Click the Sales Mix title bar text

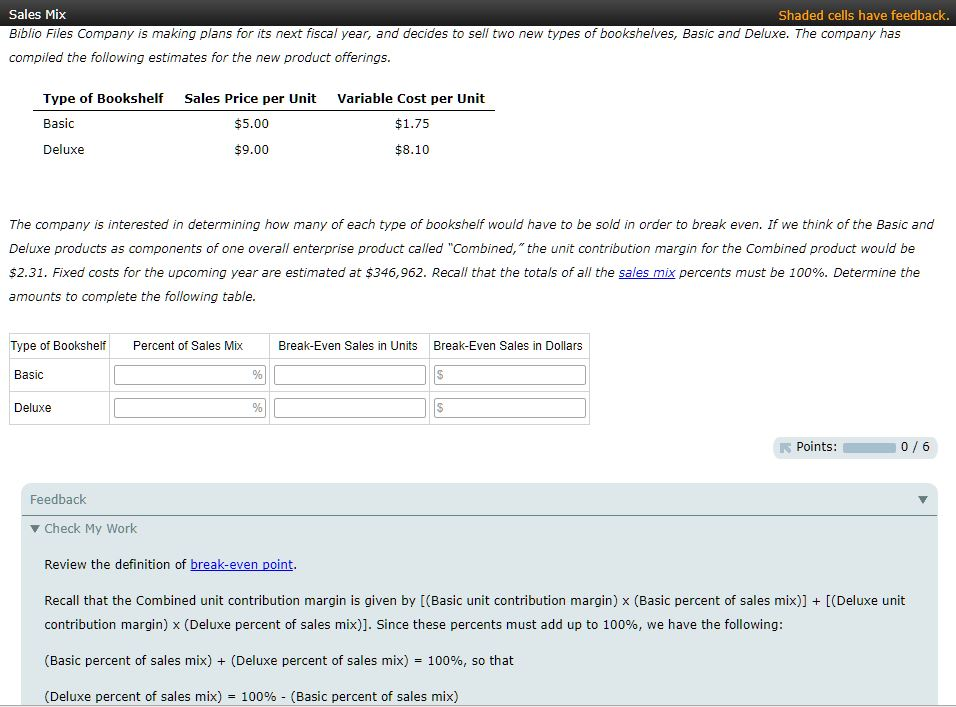tap(37, 14)
